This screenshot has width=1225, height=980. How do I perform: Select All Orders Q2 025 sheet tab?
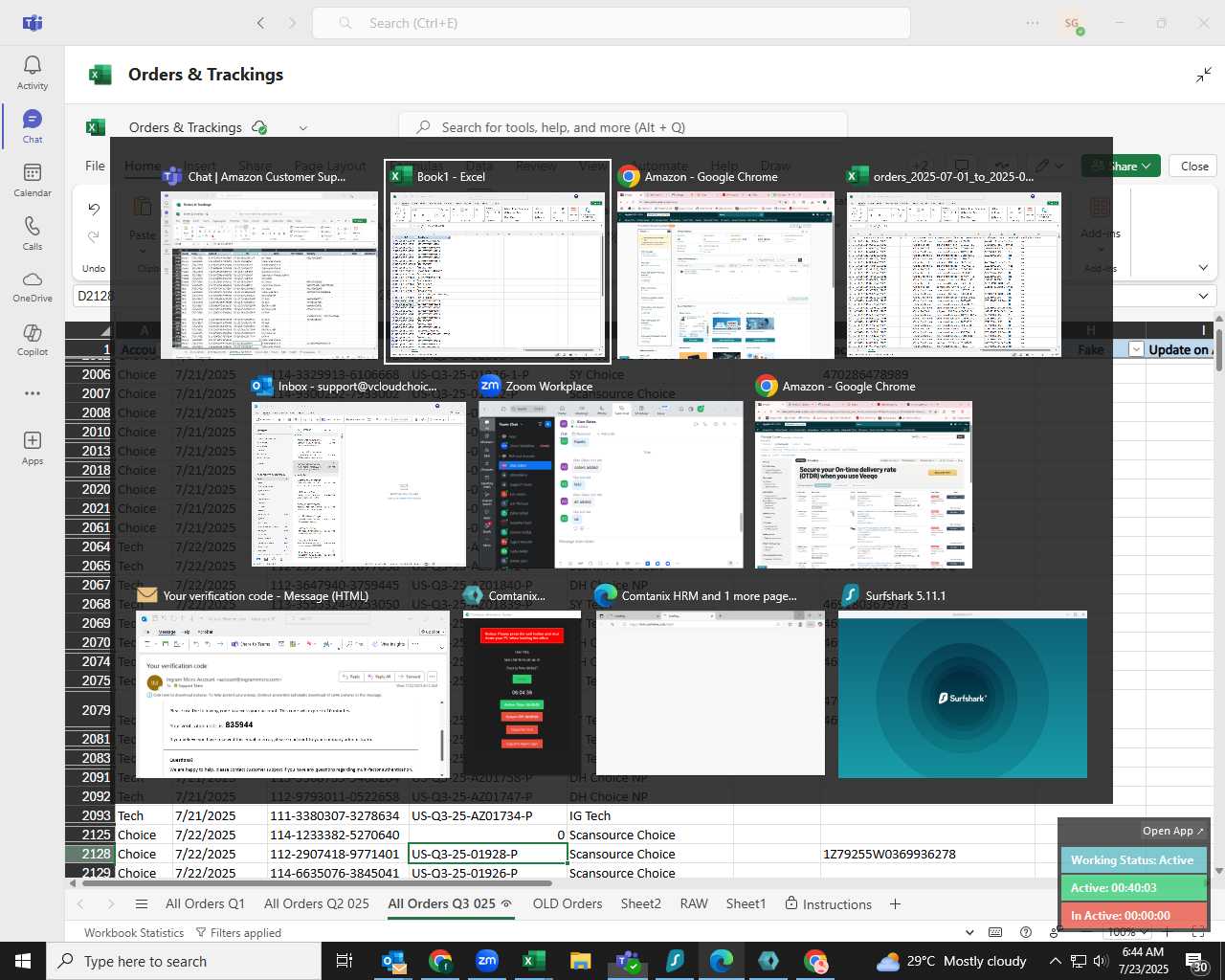(316, 903)
